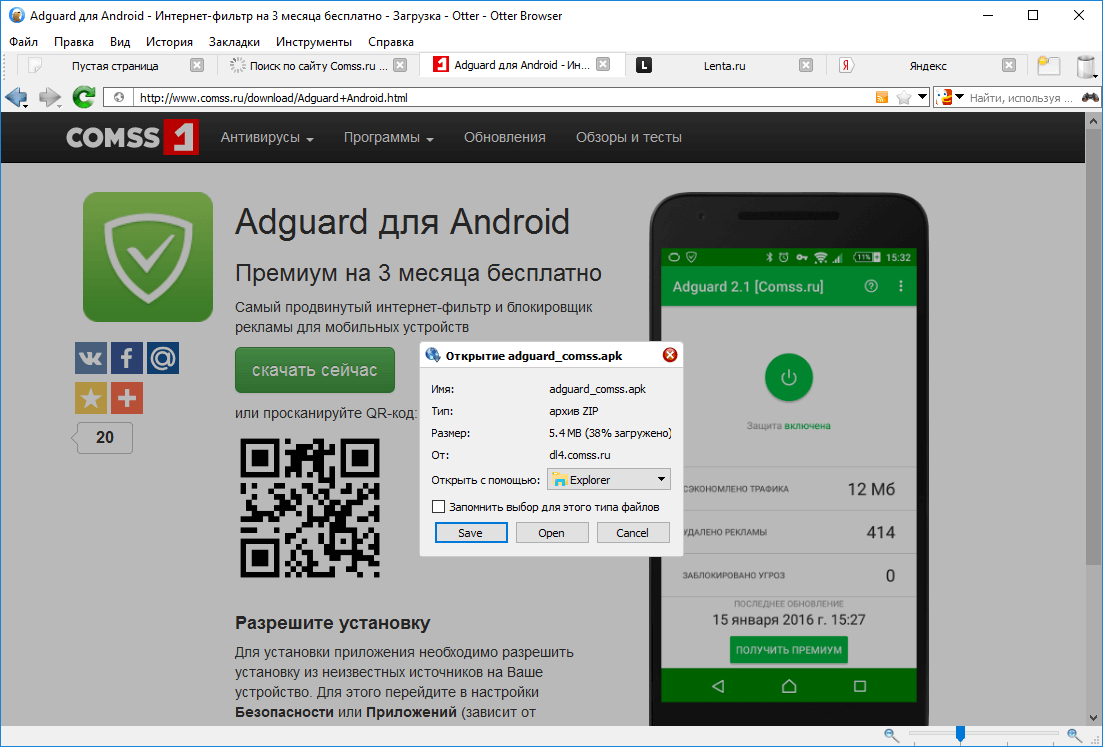Viewport: 1103px width, 747px height.
Task: Click the red plus share icon
Action: [127, 398]
